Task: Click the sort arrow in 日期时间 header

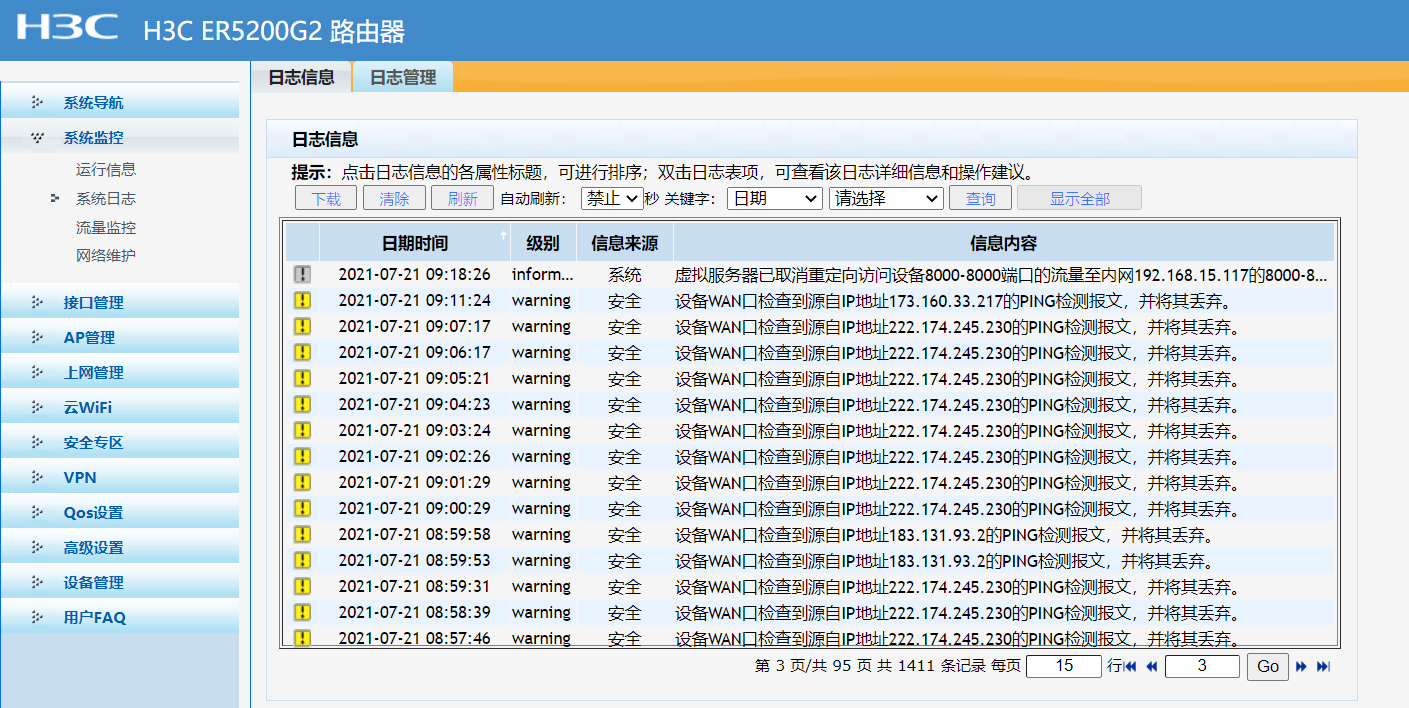Action: coord(503,235)
